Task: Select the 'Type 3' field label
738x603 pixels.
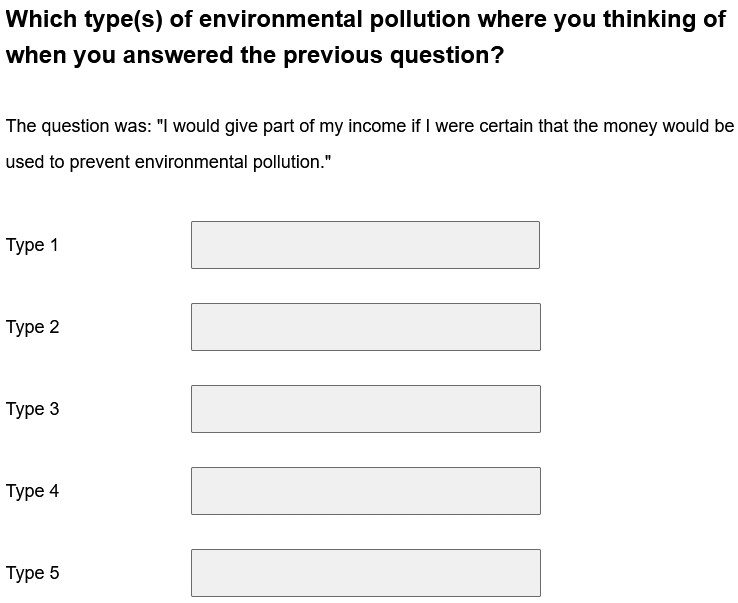Action: (32, 409)
